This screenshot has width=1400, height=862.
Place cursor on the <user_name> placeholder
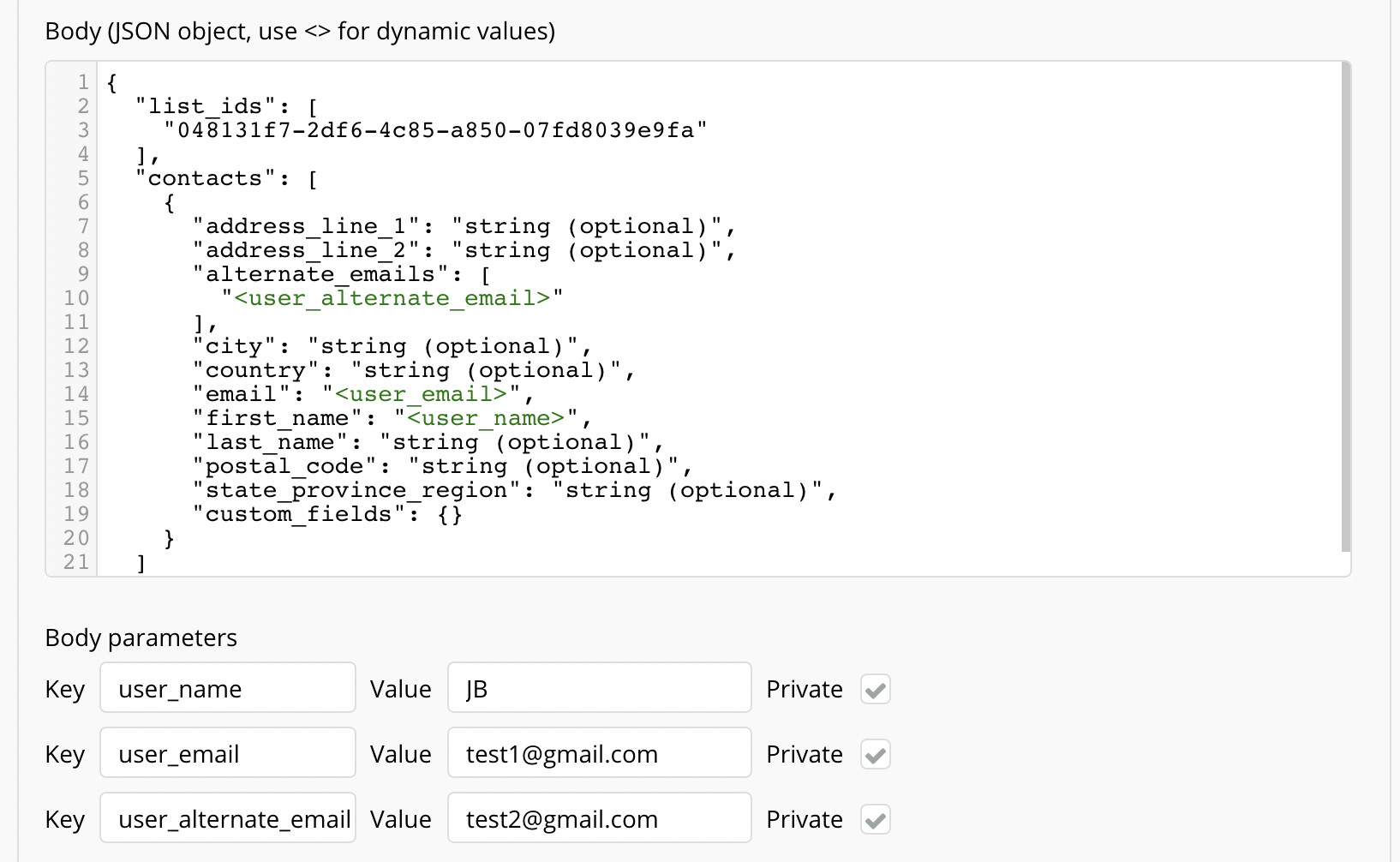(x=486, y=418)
